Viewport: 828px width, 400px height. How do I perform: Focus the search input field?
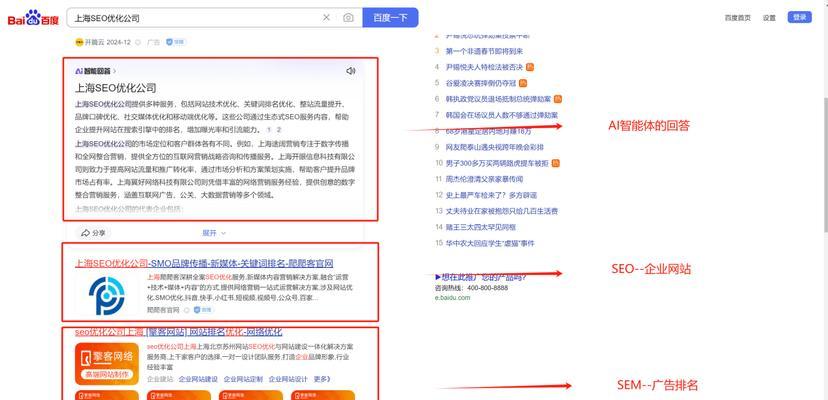point(194,18)
